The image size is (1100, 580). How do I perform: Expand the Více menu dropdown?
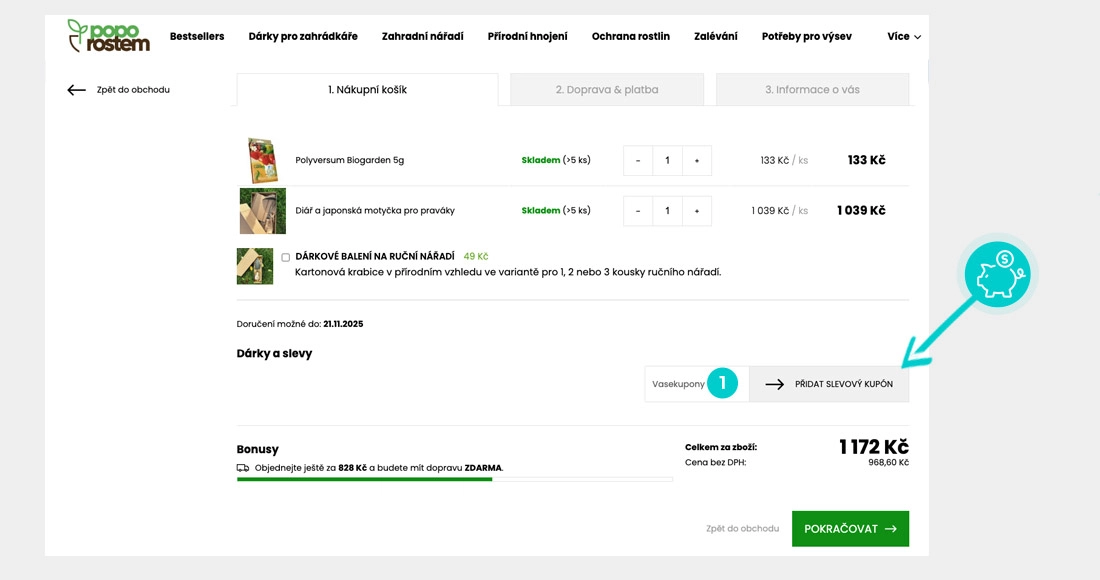pos(903,37)
